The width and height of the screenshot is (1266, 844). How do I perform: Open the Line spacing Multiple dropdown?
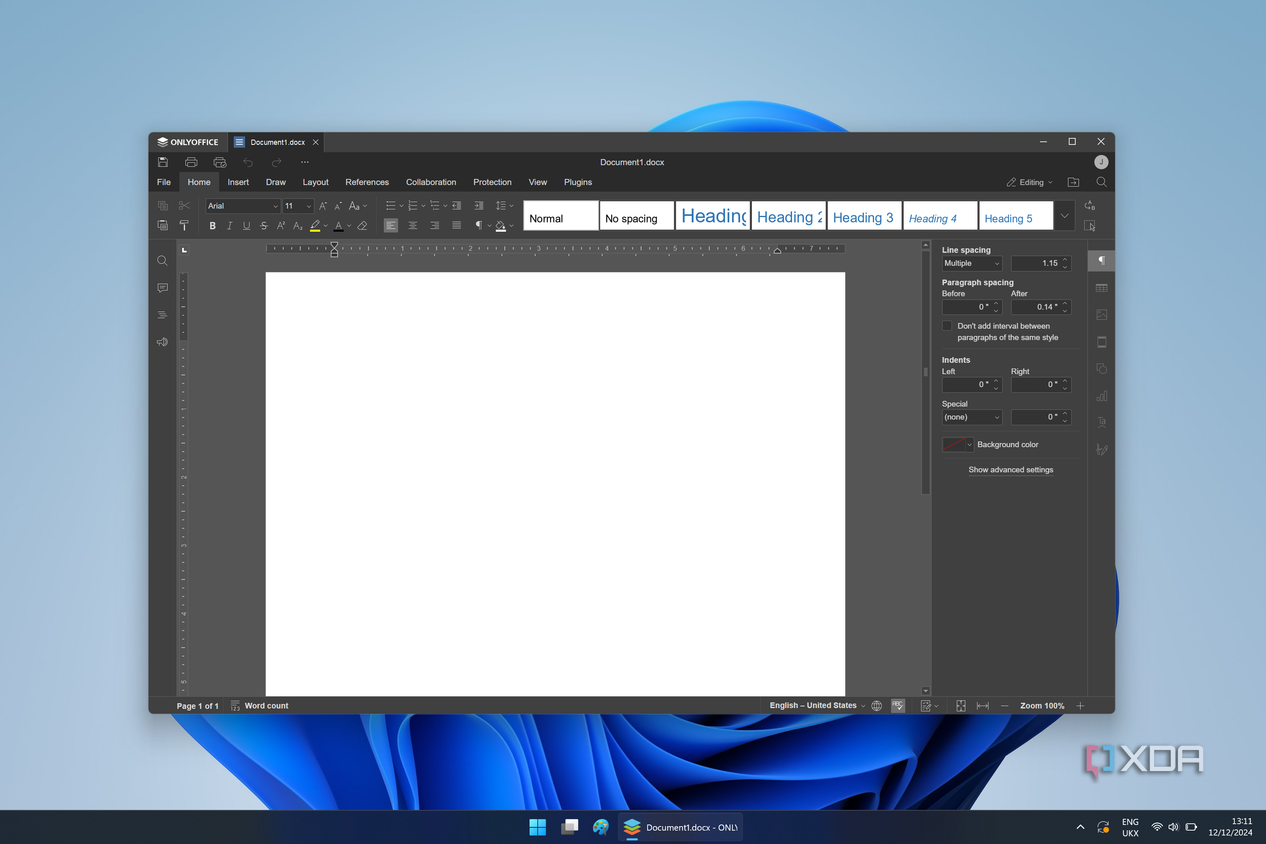pyautogui.click(x=972, y=263)
